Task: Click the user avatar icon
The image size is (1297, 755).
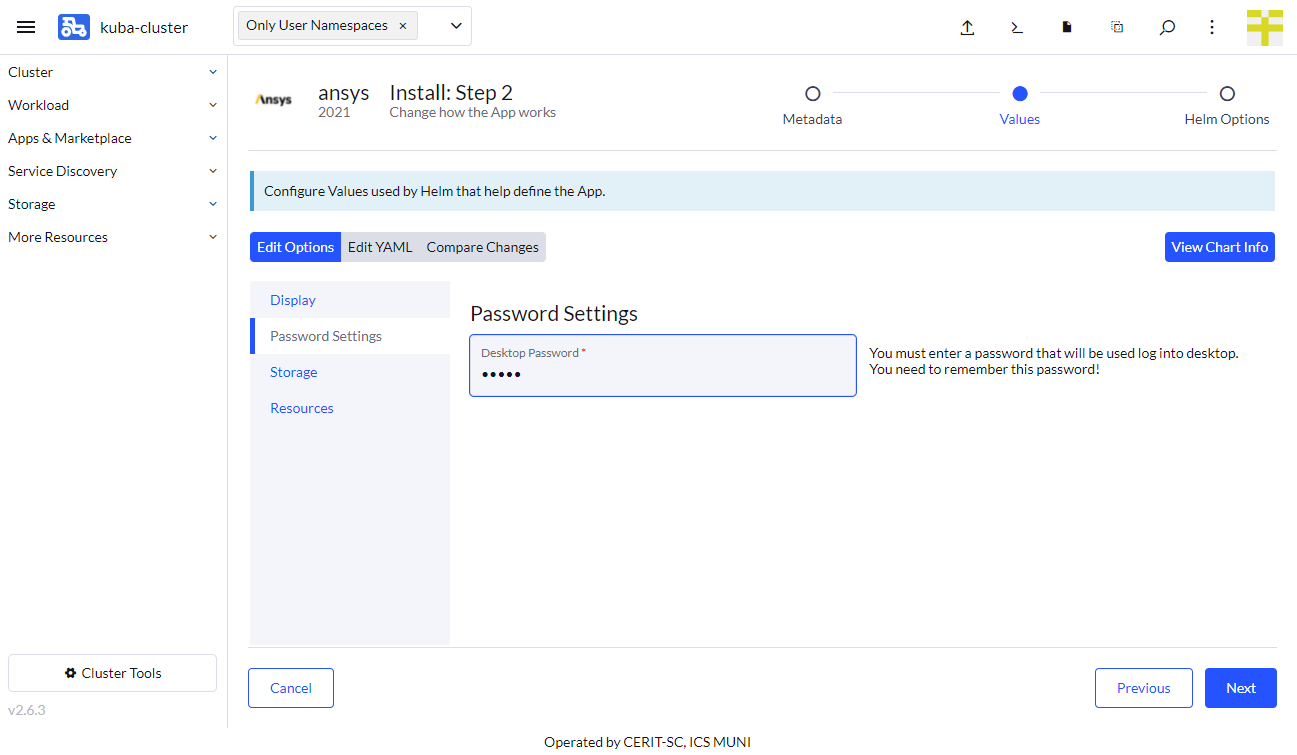Action: coord(1265,27)
